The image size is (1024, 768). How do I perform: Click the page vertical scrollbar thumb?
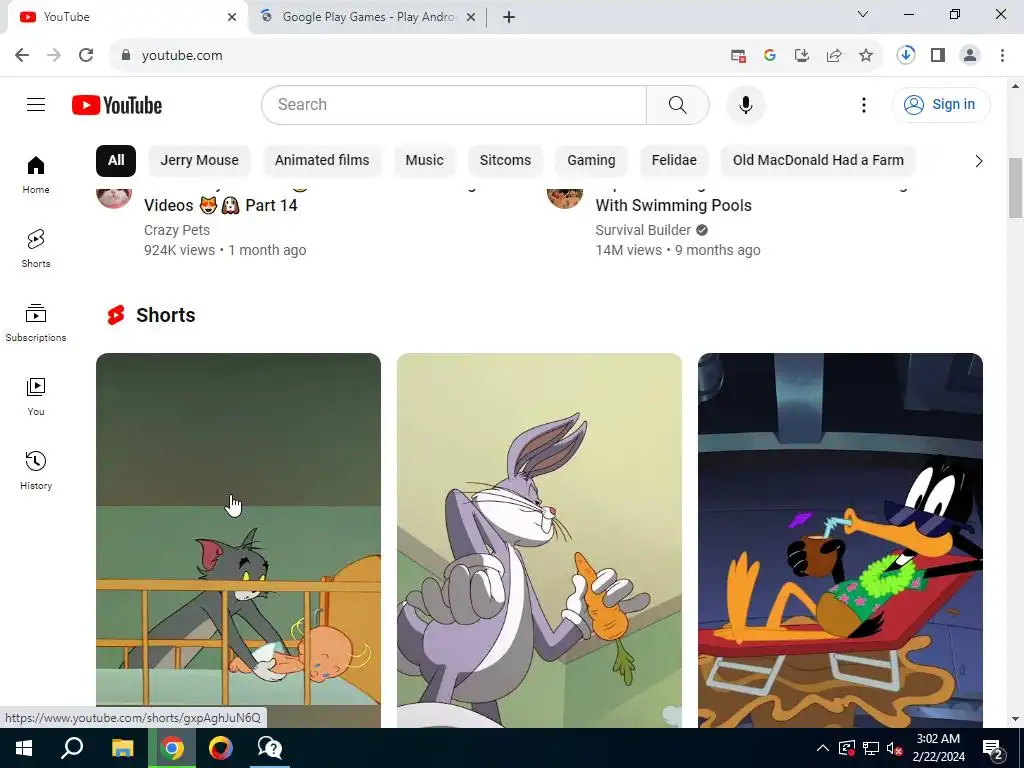pos(1015,188)
